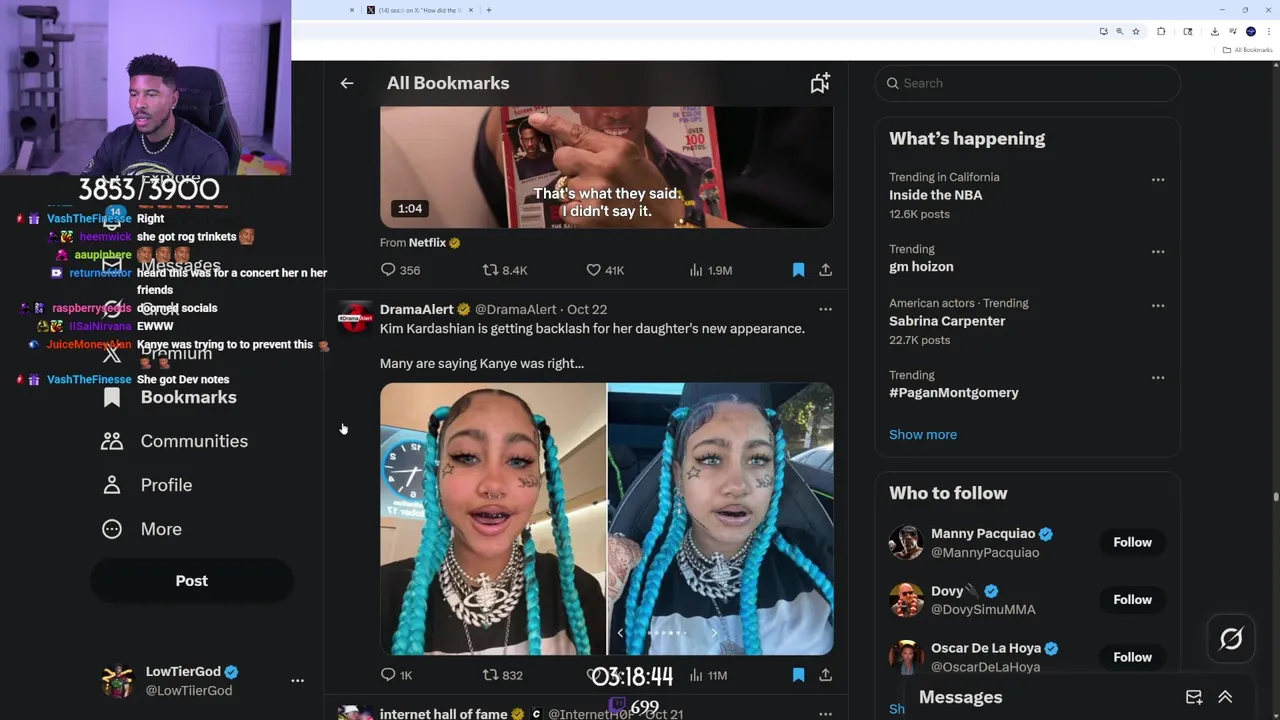Viewport: 1280px width, 720px height.
Task: Compose a new message in Messages drawer
Action: pos(1194,697)
